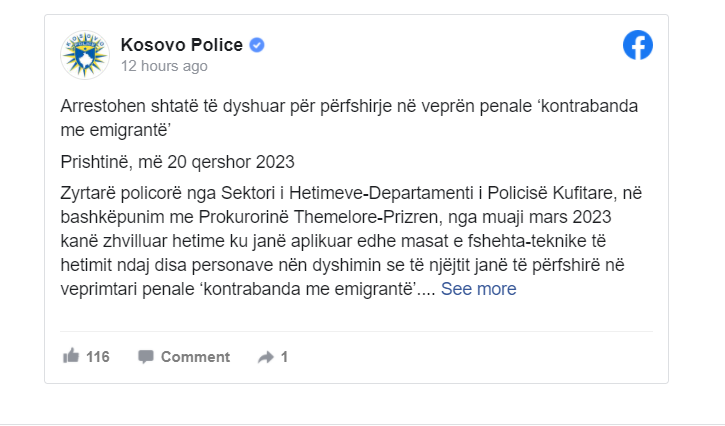This screenshot has height=426, width=725.
Task: Select the Comment label
Action: tap(195, 357)
